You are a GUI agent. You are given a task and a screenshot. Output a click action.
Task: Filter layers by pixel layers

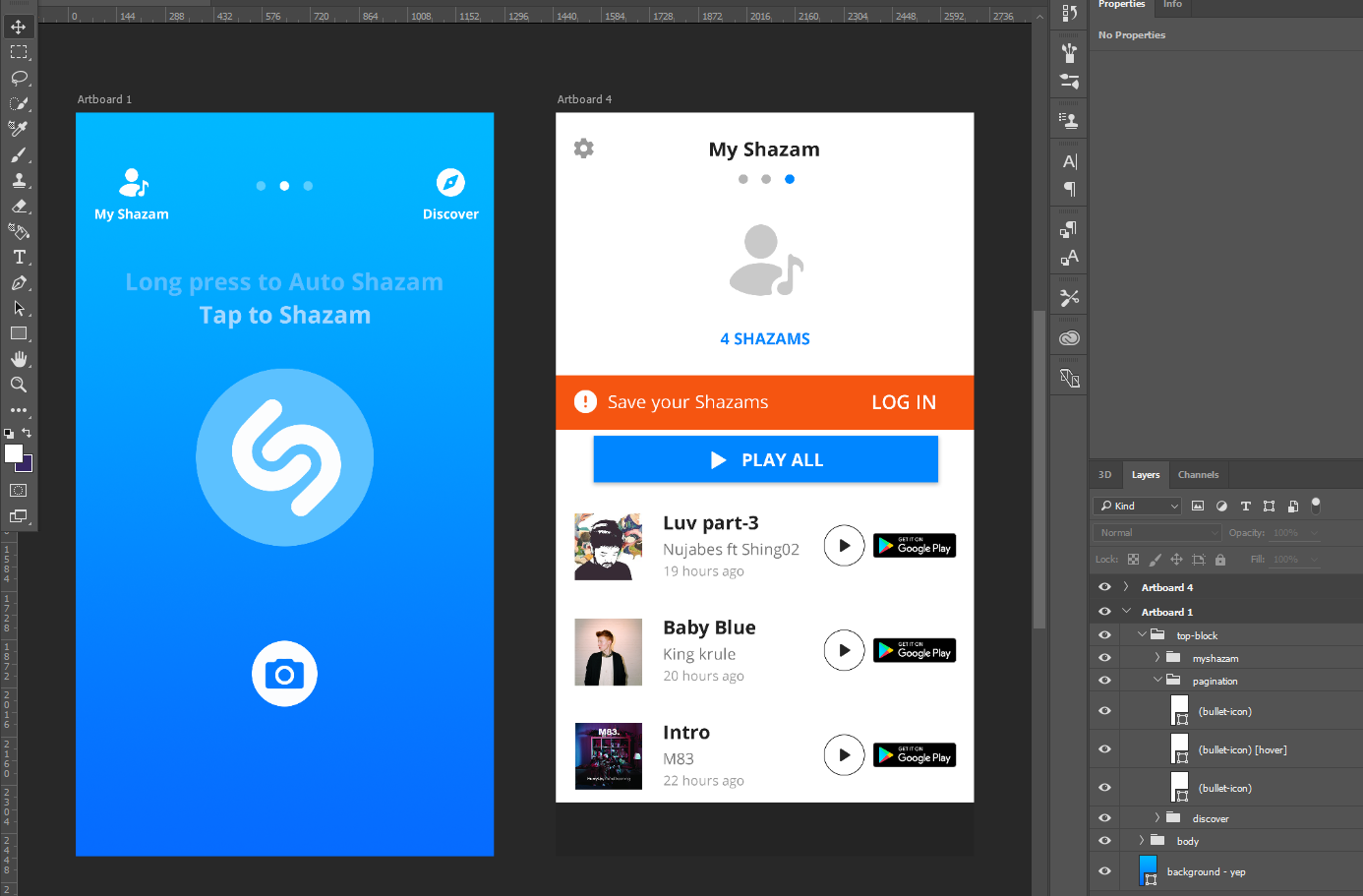1198,506
